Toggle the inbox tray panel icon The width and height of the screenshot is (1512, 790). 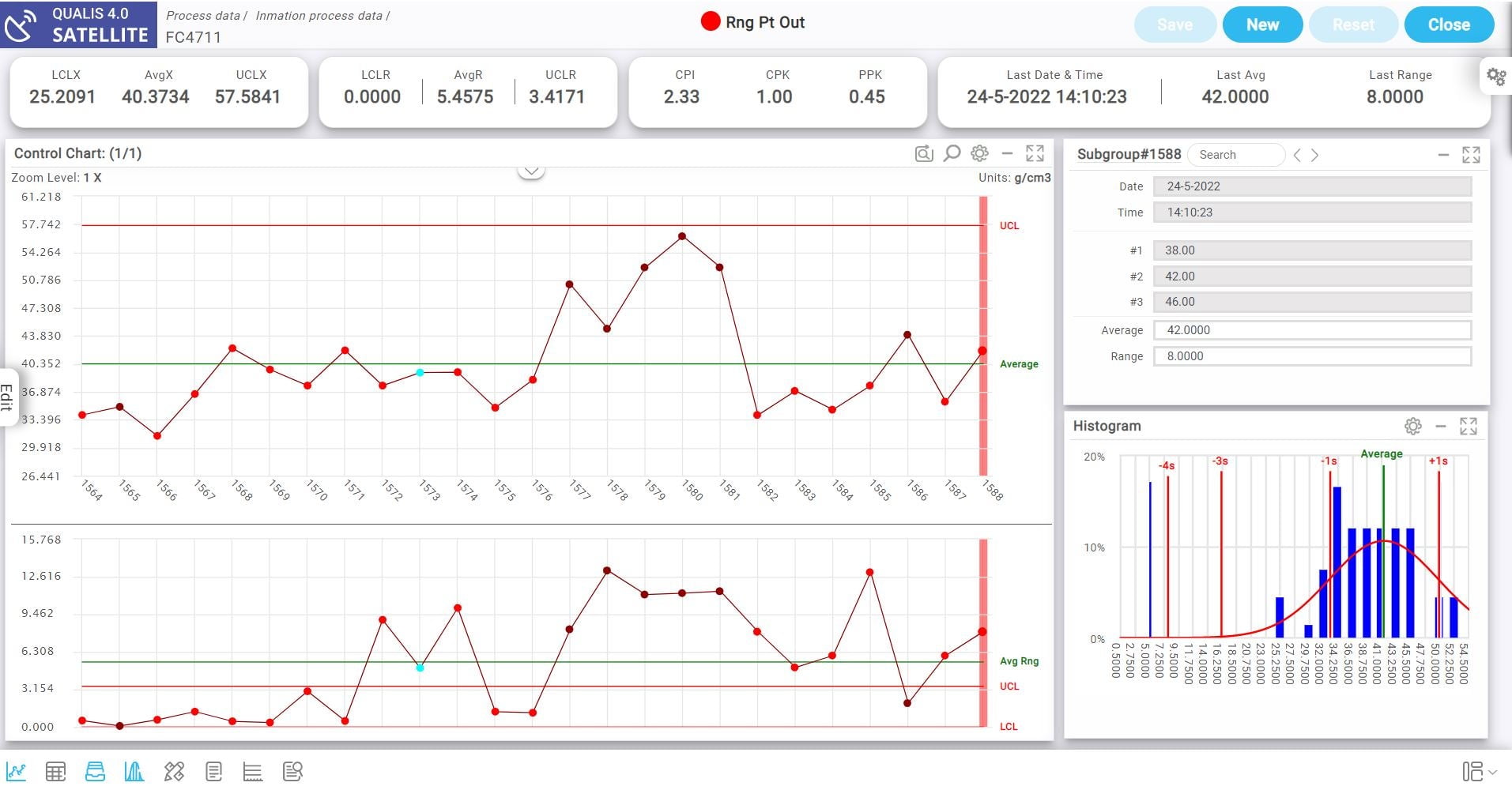click(x=95, y=771)
